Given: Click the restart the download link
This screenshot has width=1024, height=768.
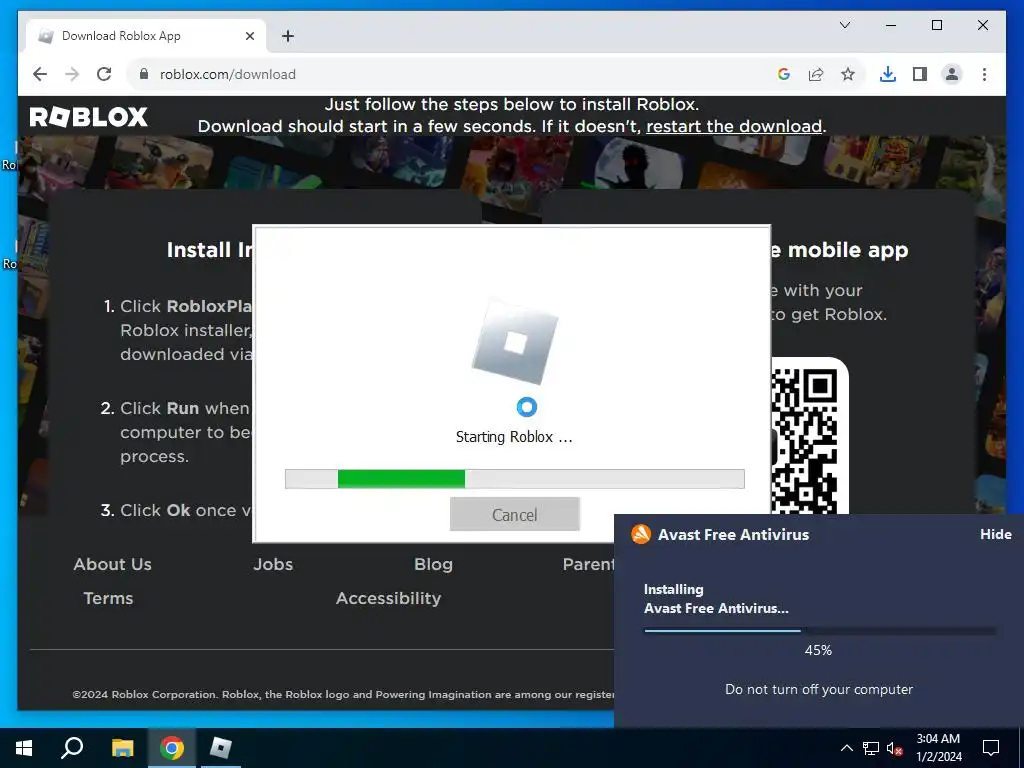Looking at the screenshot, I should (x=733, y=126).
